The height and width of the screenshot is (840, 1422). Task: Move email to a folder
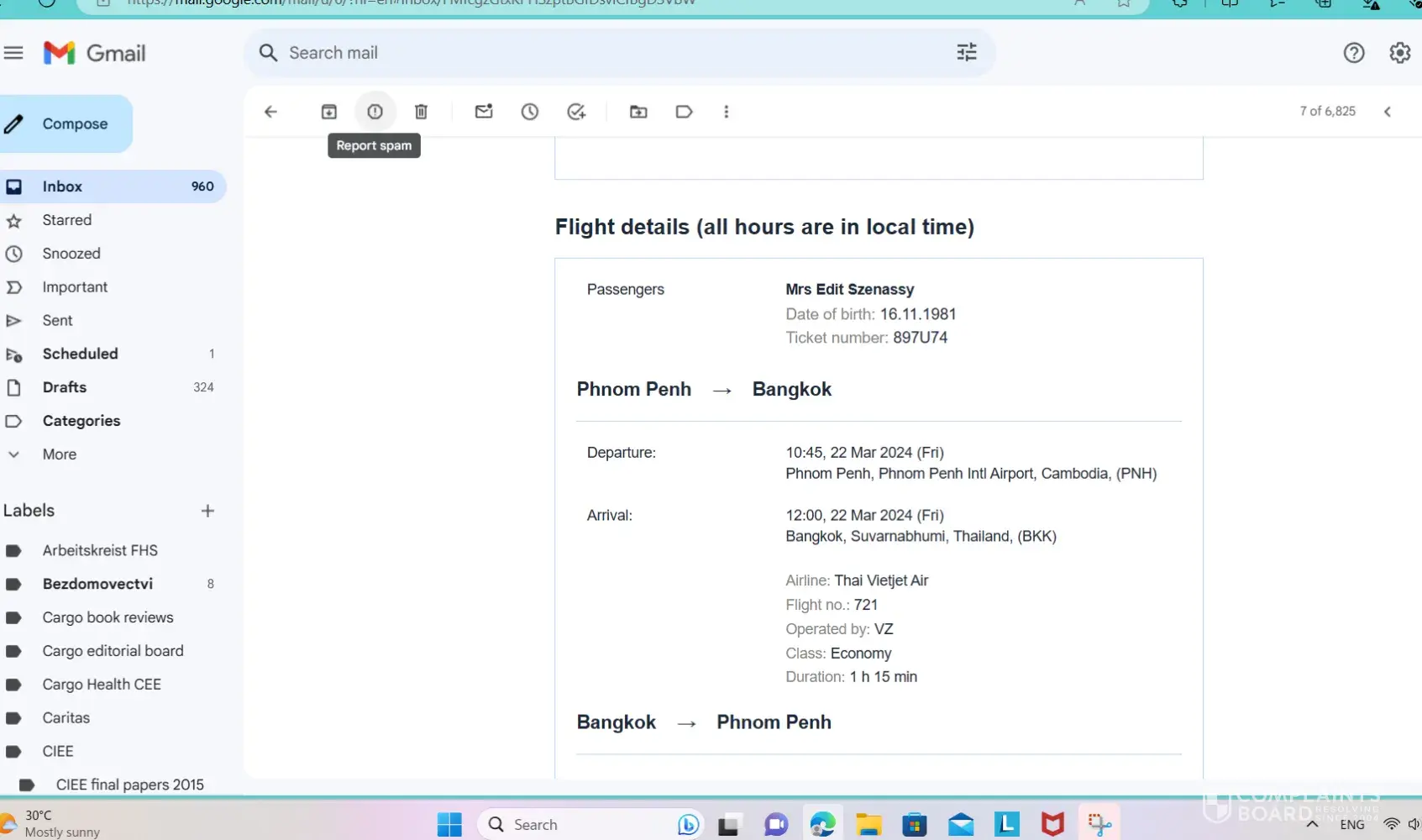coord(638,112)
